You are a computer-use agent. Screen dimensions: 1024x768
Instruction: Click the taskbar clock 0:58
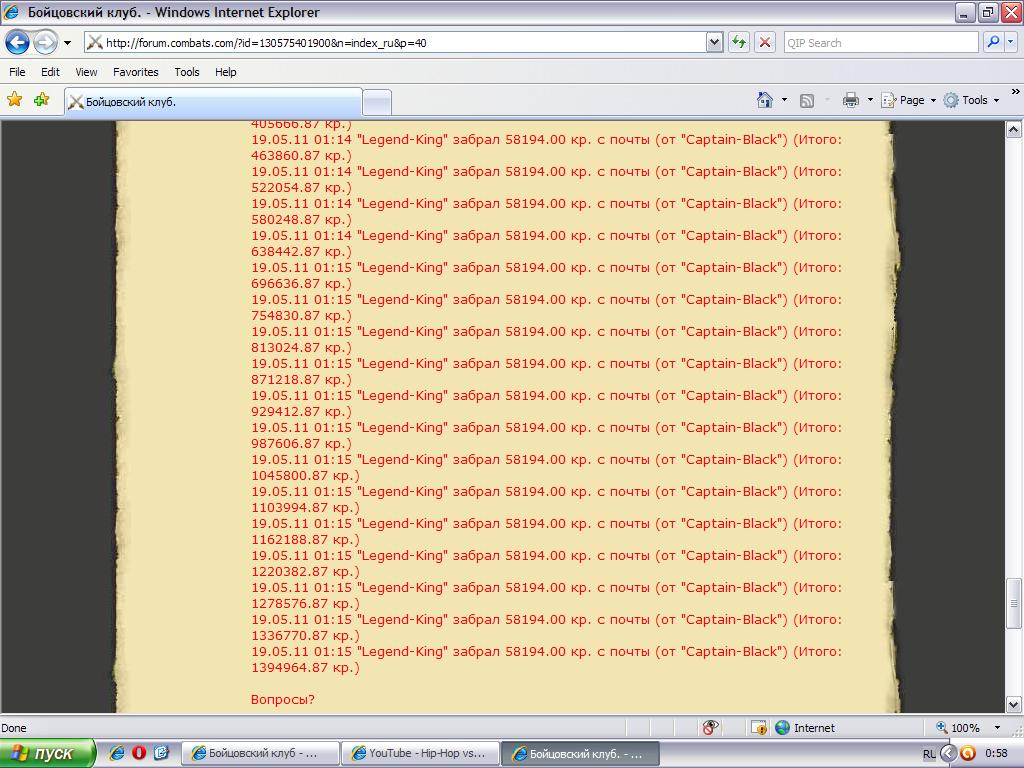(x=997, y=753)
